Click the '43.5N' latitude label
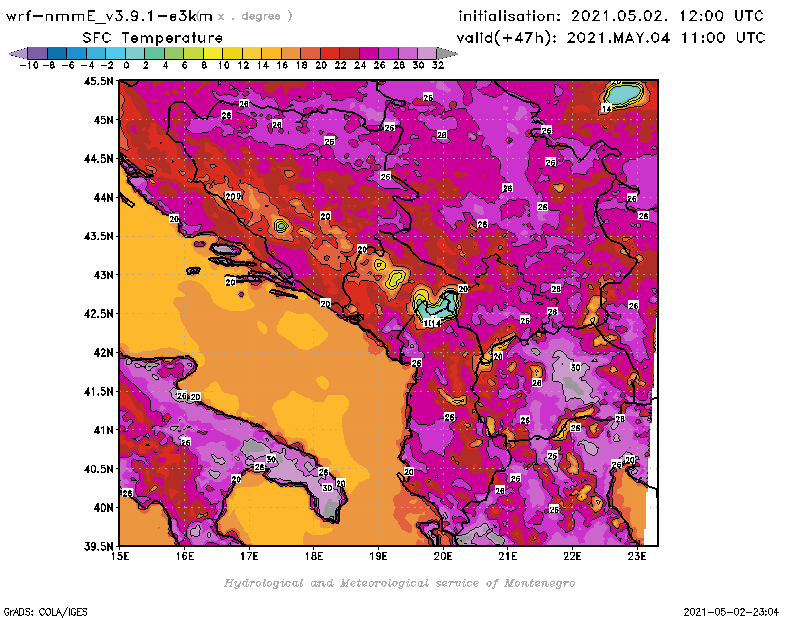This screenshot has width=800, height=618. tap(98, 236)
